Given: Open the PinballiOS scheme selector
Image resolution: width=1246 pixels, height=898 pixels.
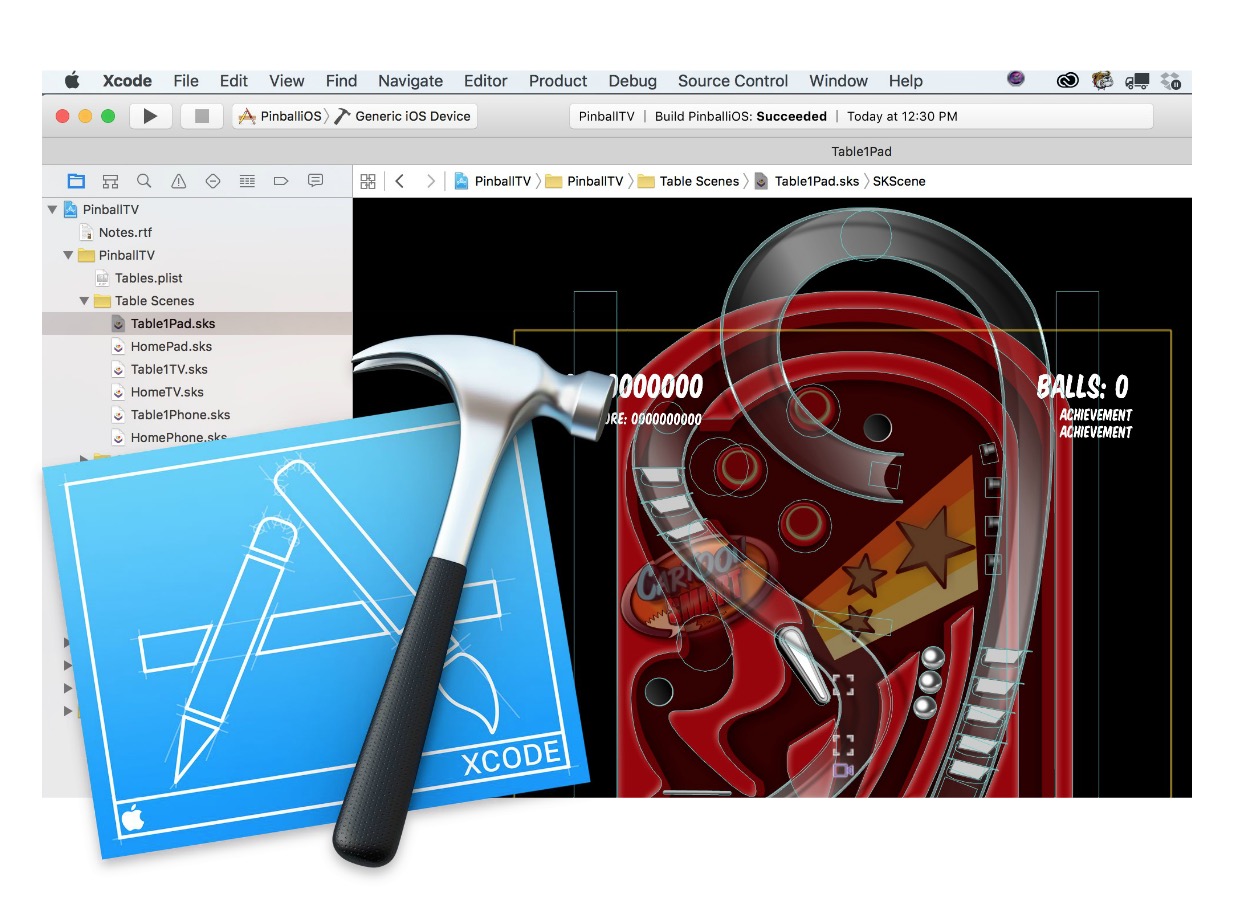Looking at the screenshot, I should (x=280, y=116).
